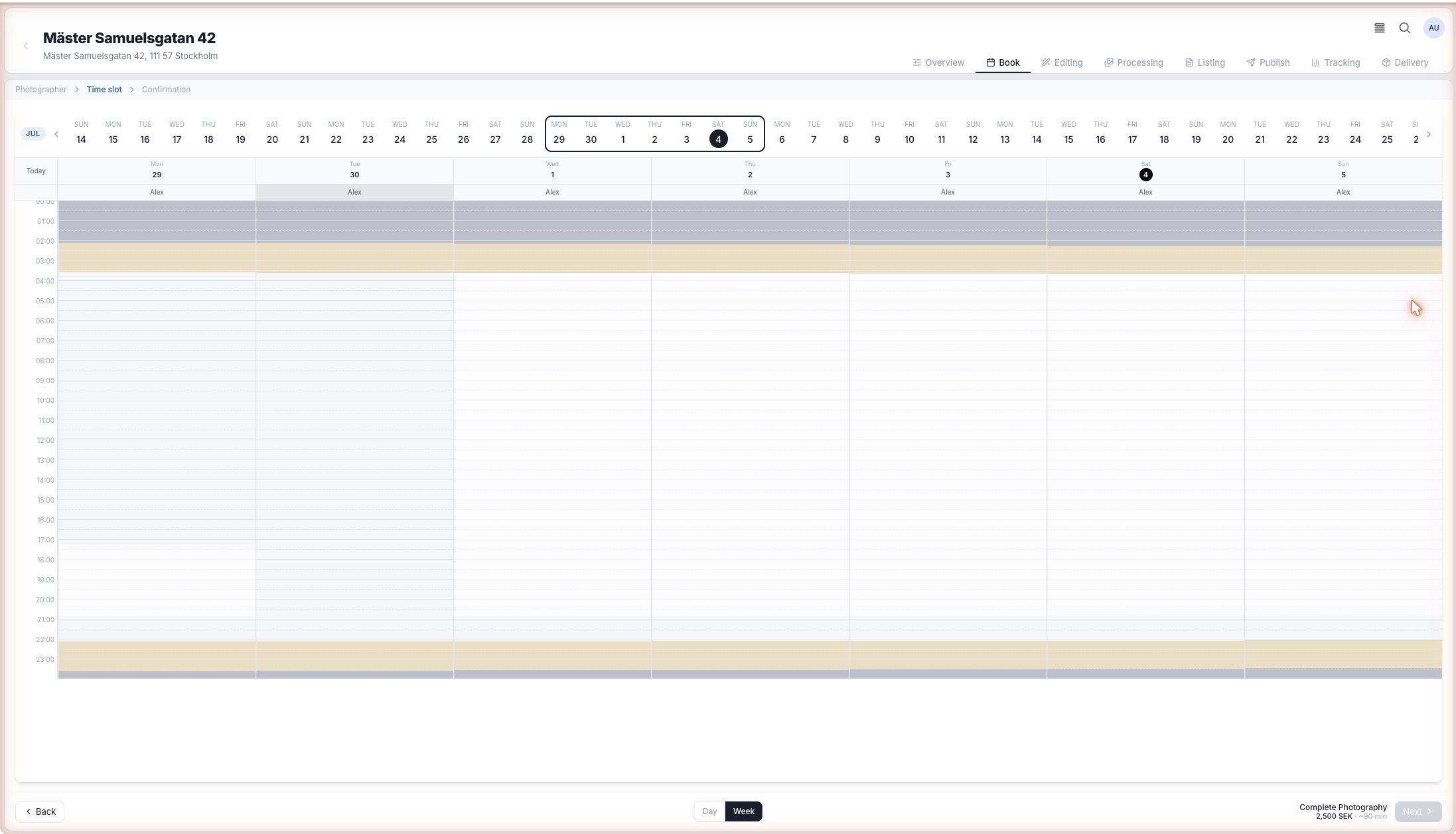This screenshot has height=834, width=1456.
Task: Open the list view menu icon
Action: tap(1380, 28)
